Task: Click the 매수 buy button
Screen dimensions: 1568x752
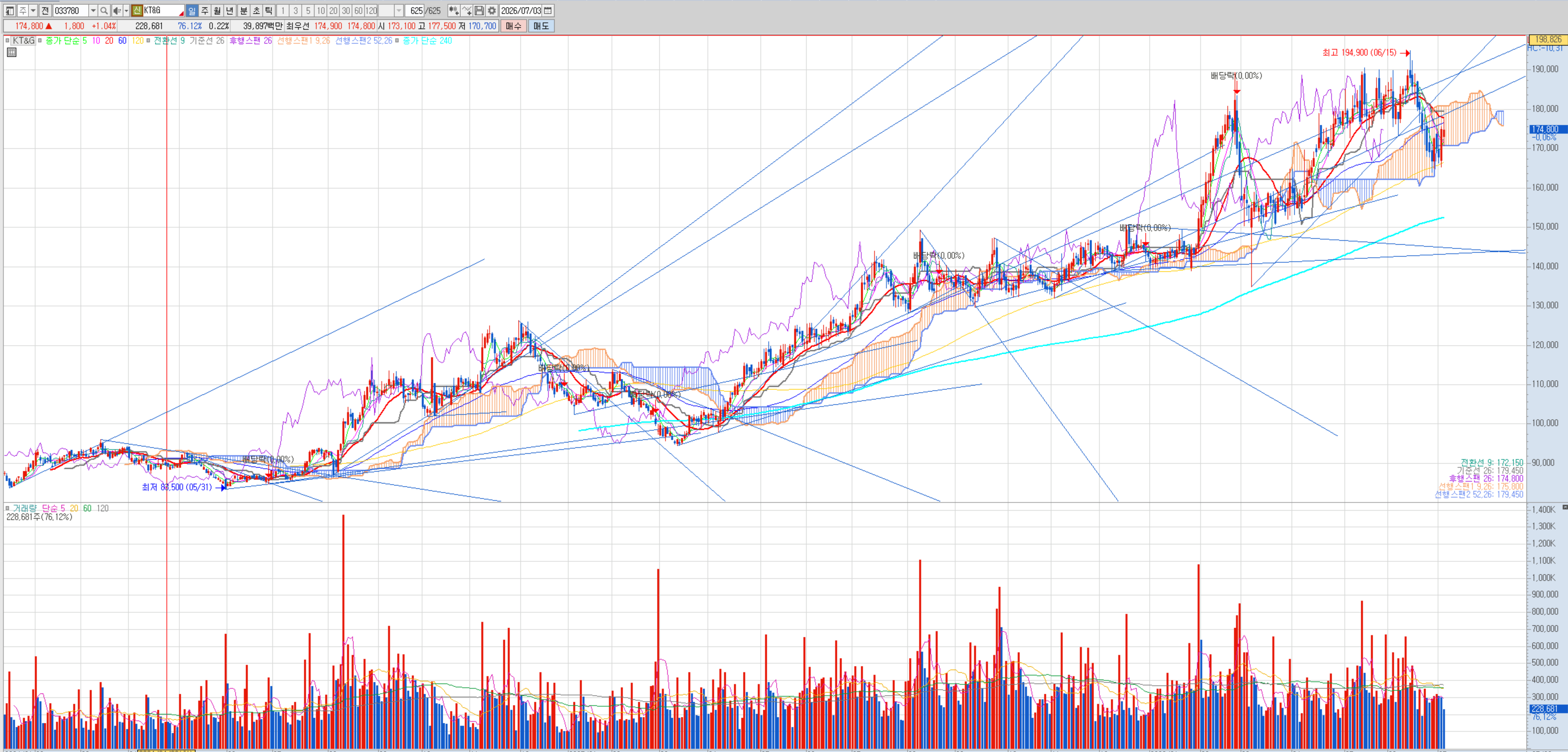Action: 514,26
